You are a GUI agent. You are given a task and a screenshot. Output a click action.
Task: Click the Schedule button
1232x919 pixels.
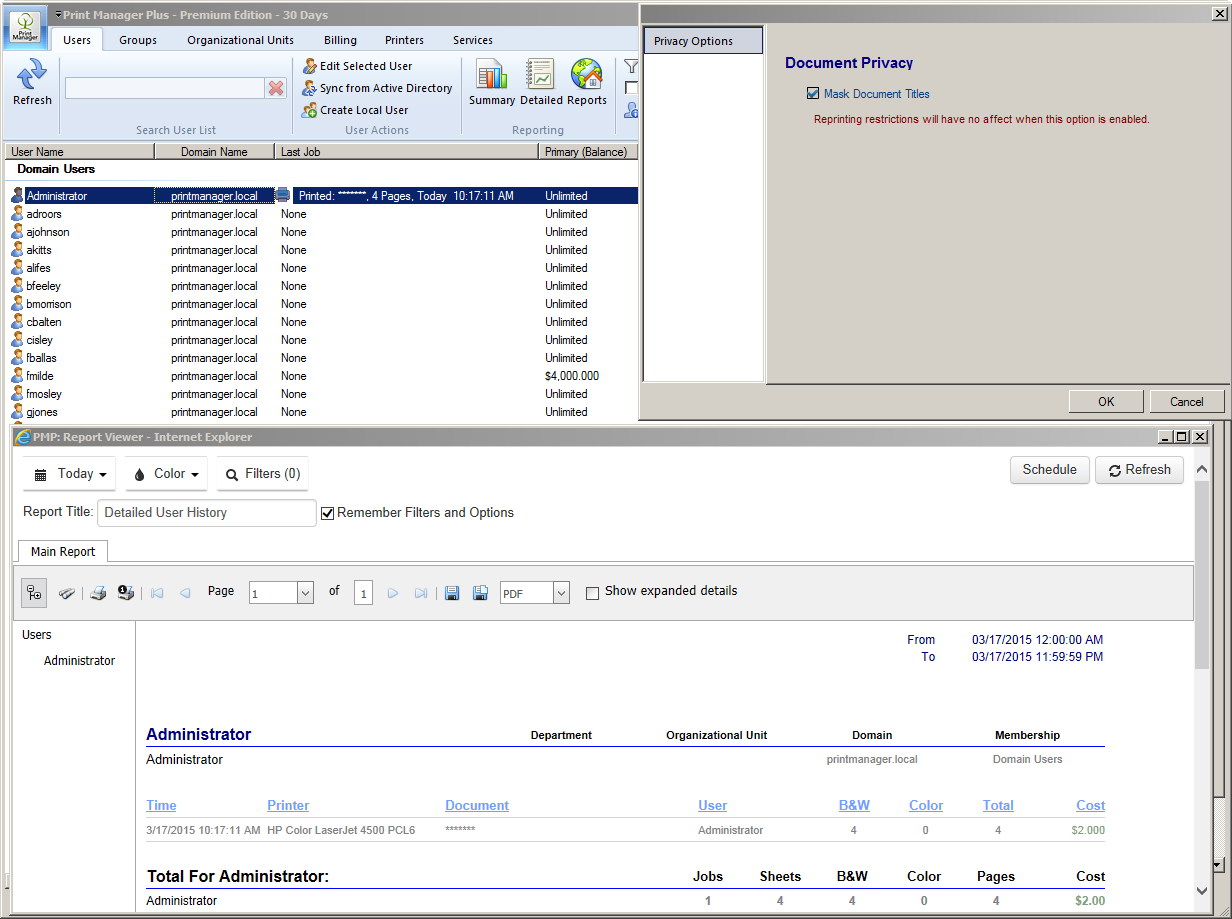tap(1050, 470)
